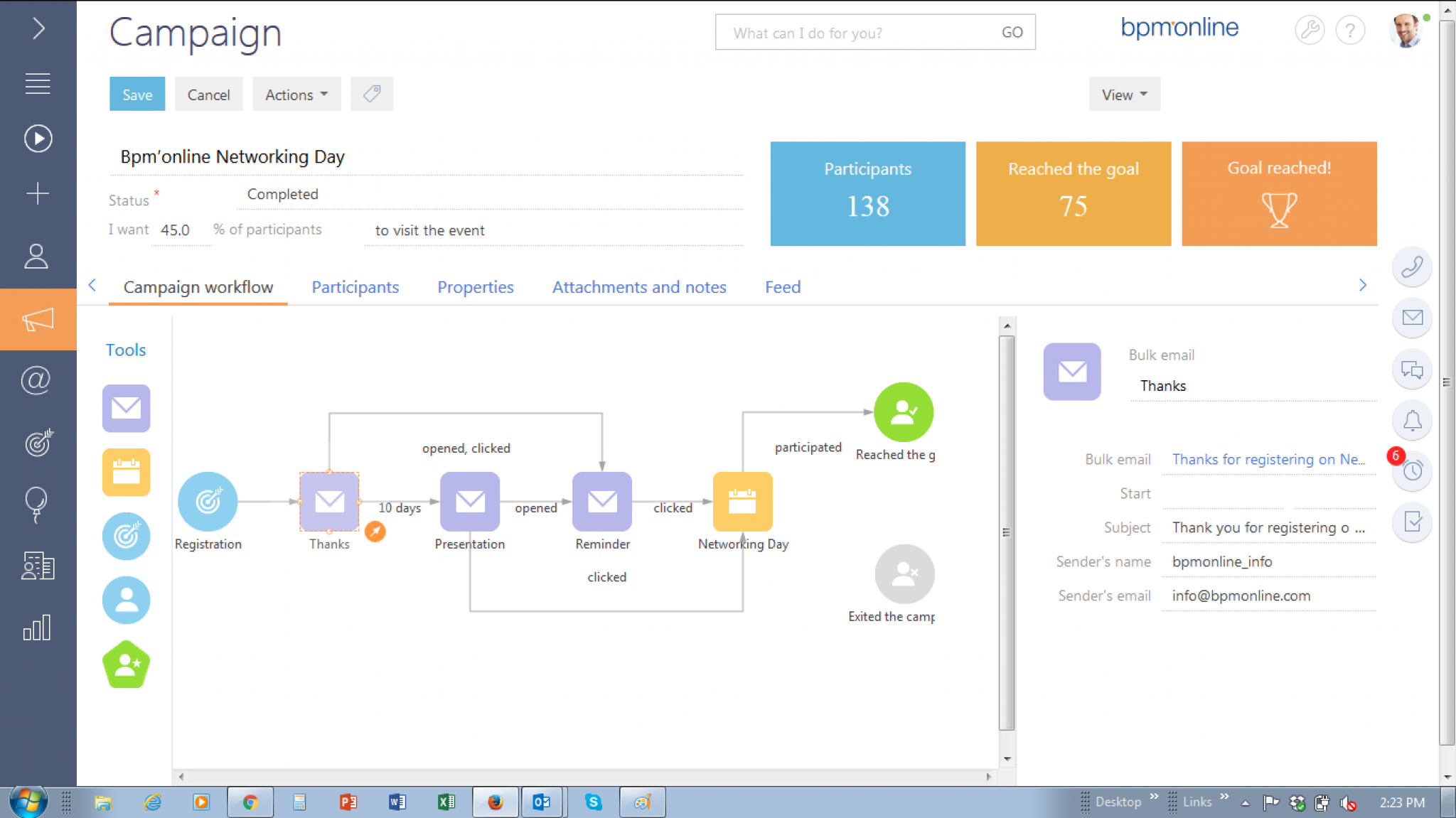Select the contact/person icon in tools

pos(126,600)
